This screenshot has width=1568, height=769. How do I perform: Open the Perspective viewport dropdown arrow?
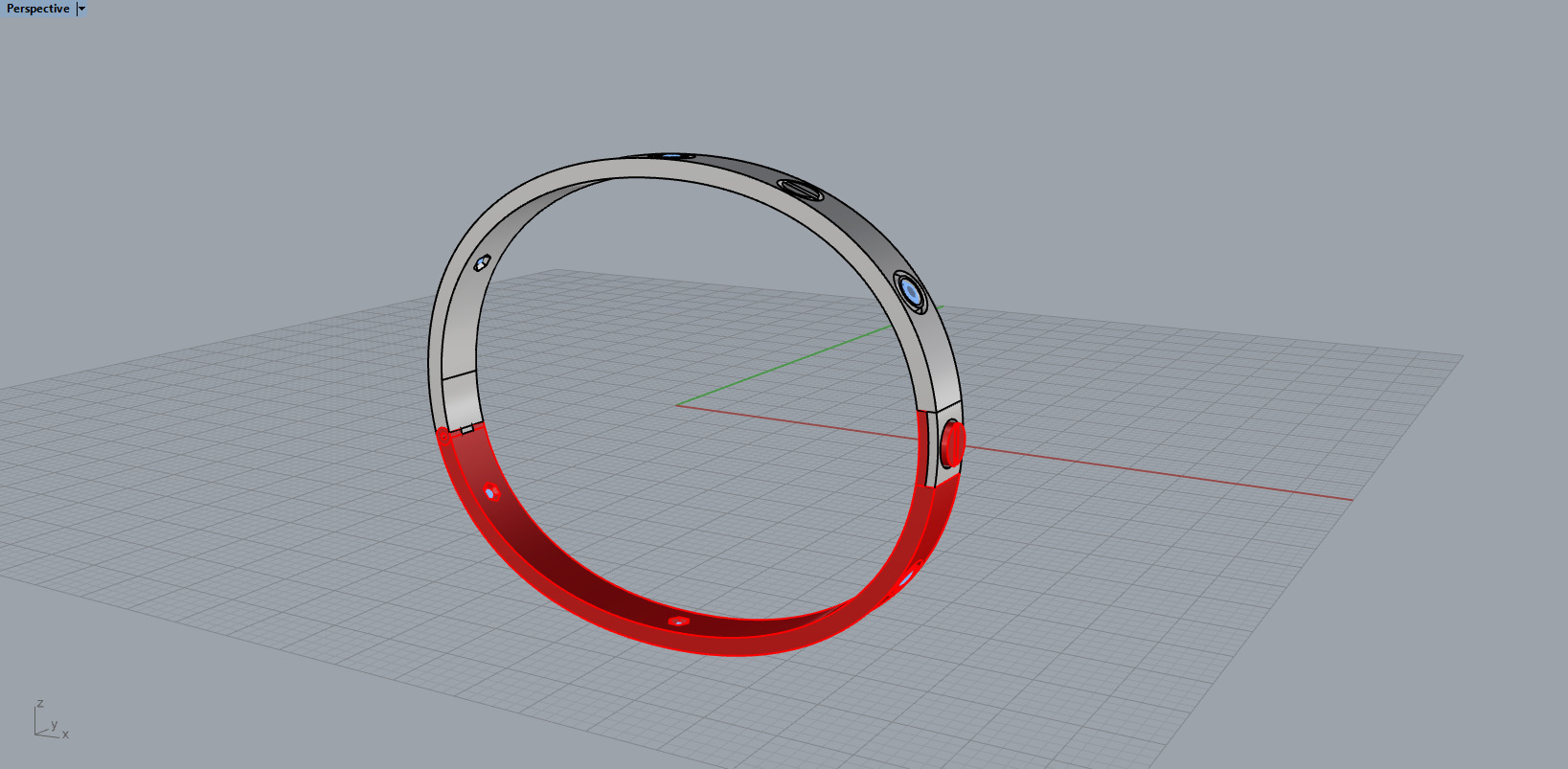click(x=81, y=9)
